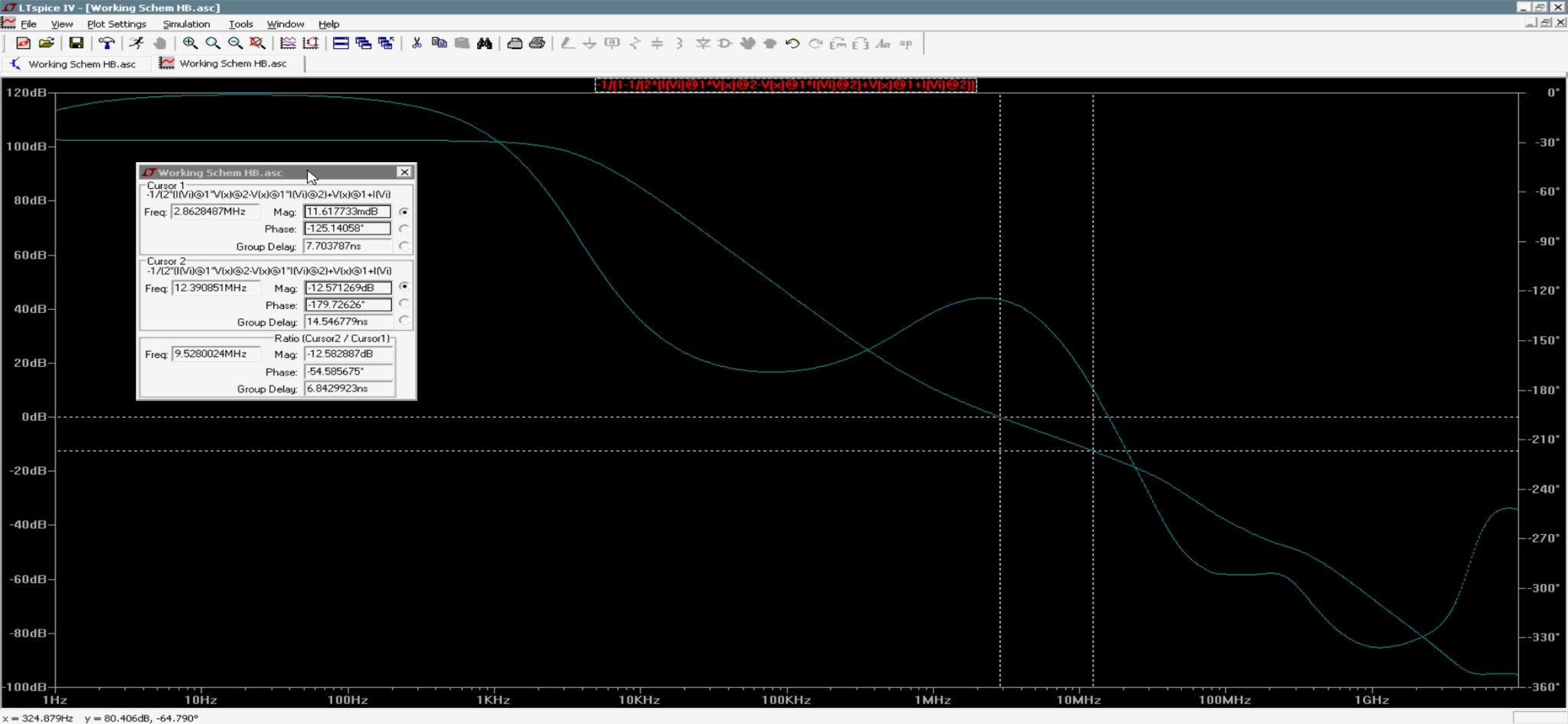Screen dimensions: 1568x724
Task: Tile windows horizontally using the toolbar icon
Action: point(341,44)
